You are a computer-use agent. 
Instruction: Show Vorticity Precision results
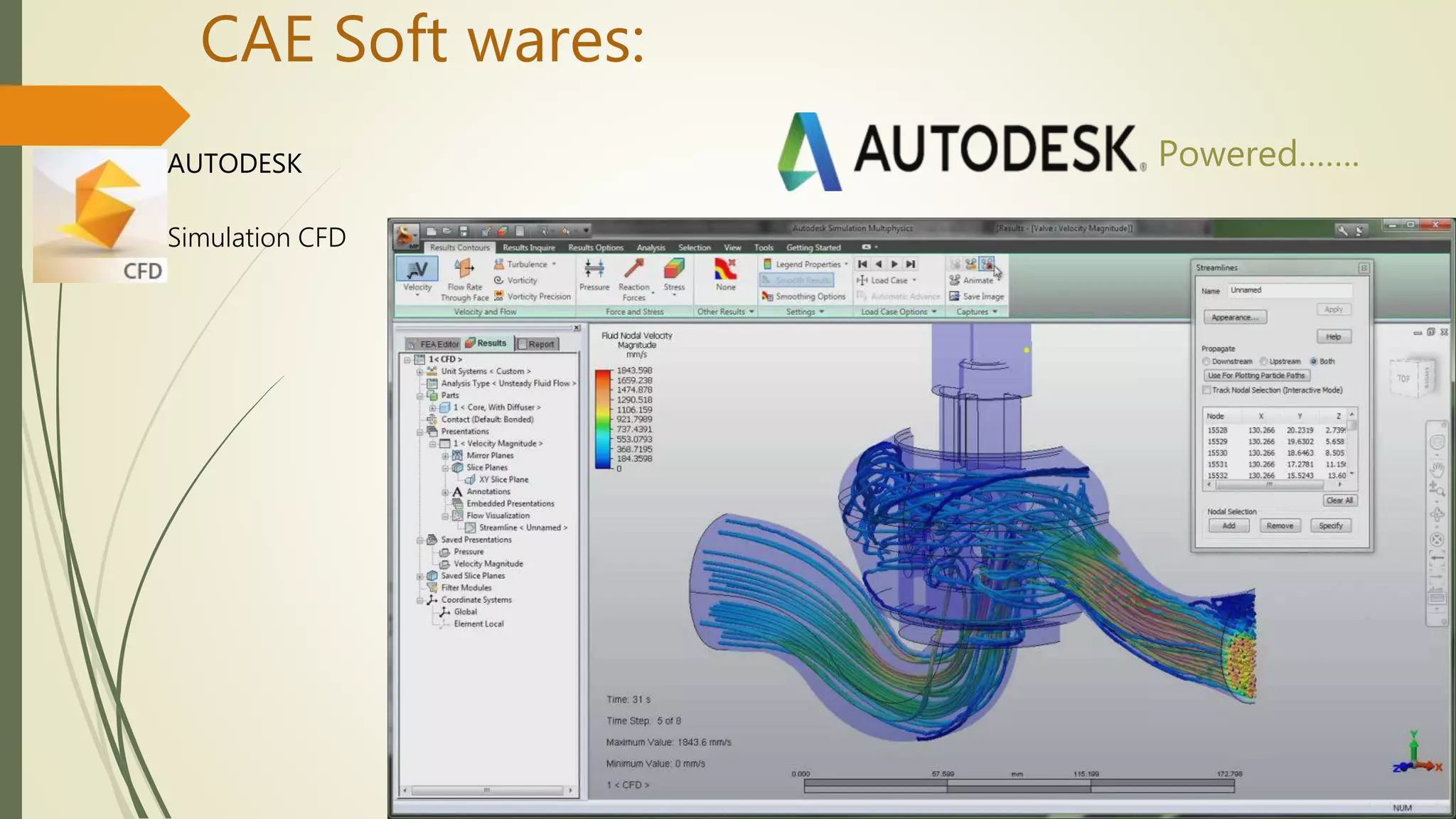(532, 296)
